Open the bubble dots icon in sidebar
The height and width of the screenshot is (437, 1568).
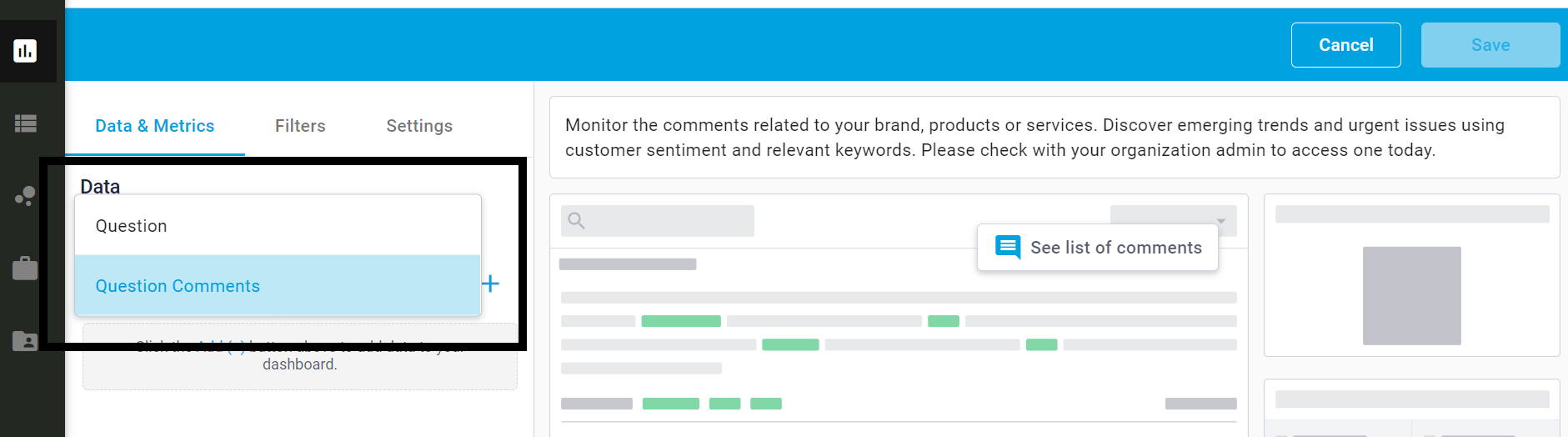click(25, 197)
